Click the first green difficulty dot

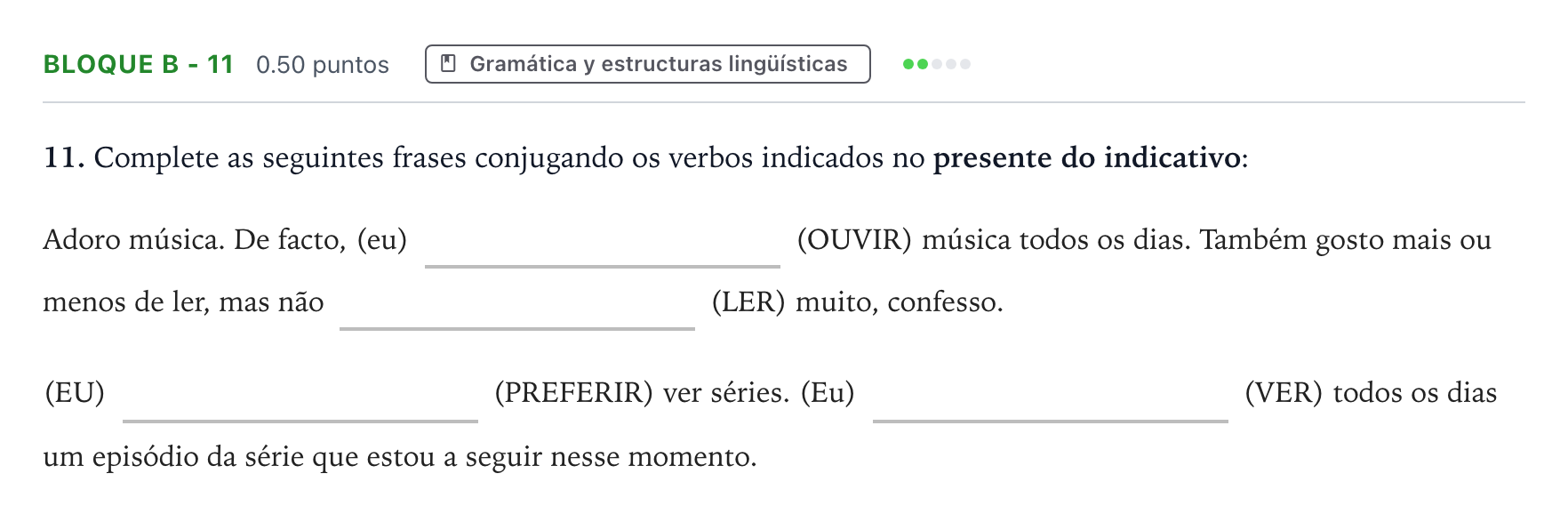click(x=908, y=64)
